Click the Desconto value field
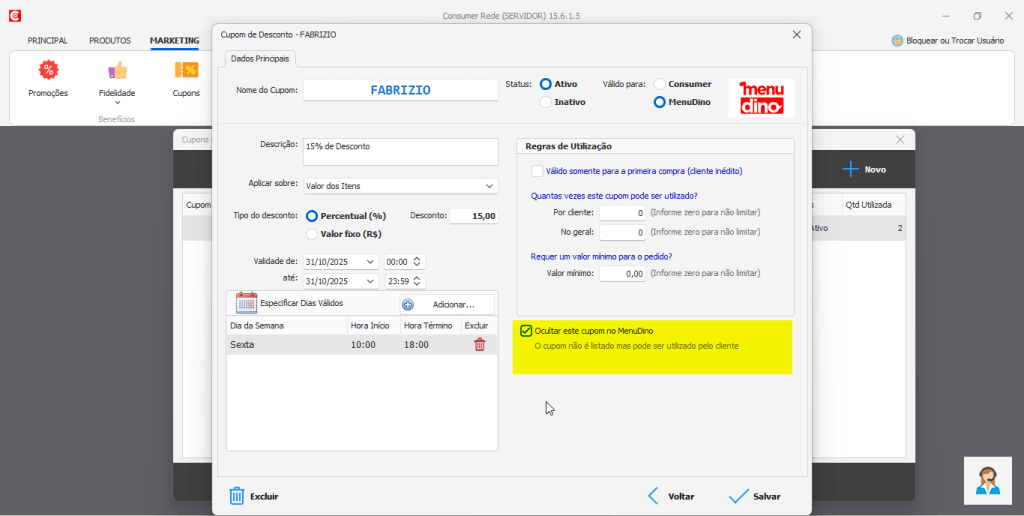The height and width of the screenshot is (516, 1024). 473,216
